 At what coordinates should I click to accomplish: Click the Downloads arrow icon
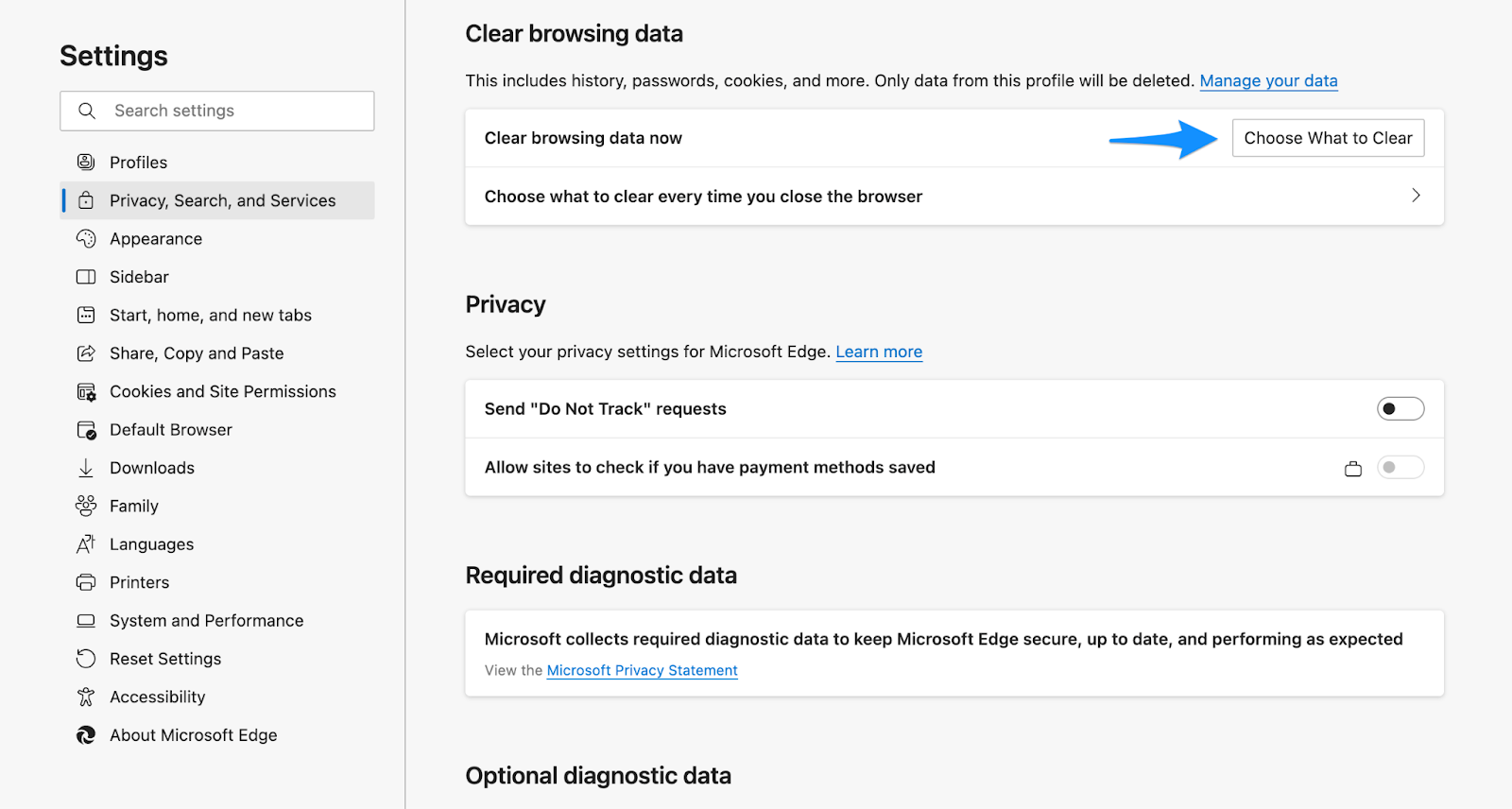click(x=86, y=468)
